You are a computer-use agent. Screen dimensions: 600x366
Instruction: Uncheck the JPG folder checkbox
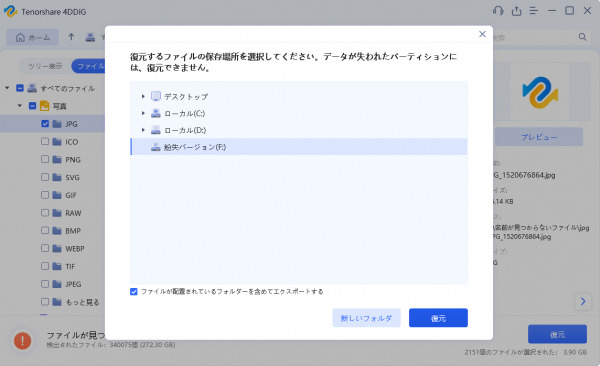pyautogui.click(x=45, y=124)
